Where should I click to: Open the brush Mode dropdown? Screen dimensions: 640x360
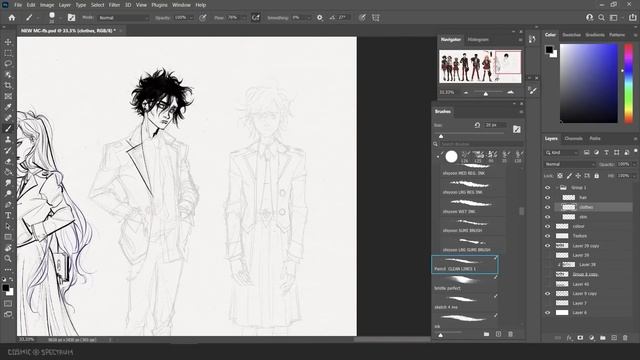tap(124, 18)
